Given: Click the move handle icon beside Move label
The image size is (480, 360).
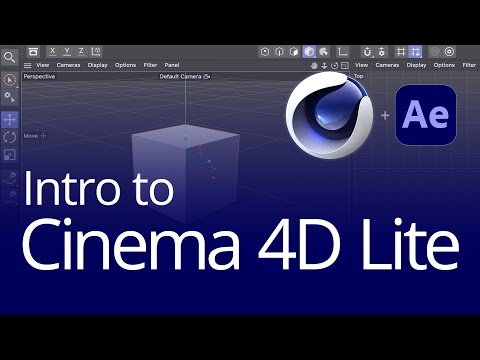Looking at the screenshot, I should [x=43, y=136].
